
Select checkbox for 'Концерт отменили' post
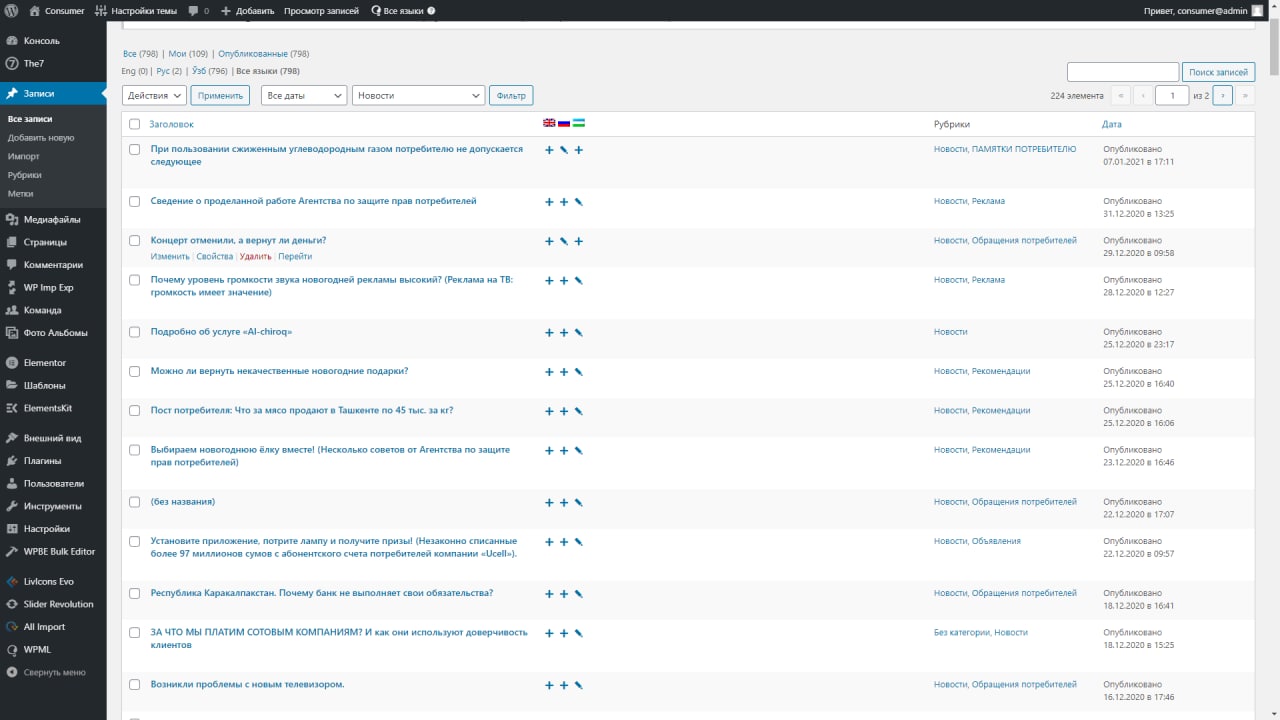pos(135,240)
